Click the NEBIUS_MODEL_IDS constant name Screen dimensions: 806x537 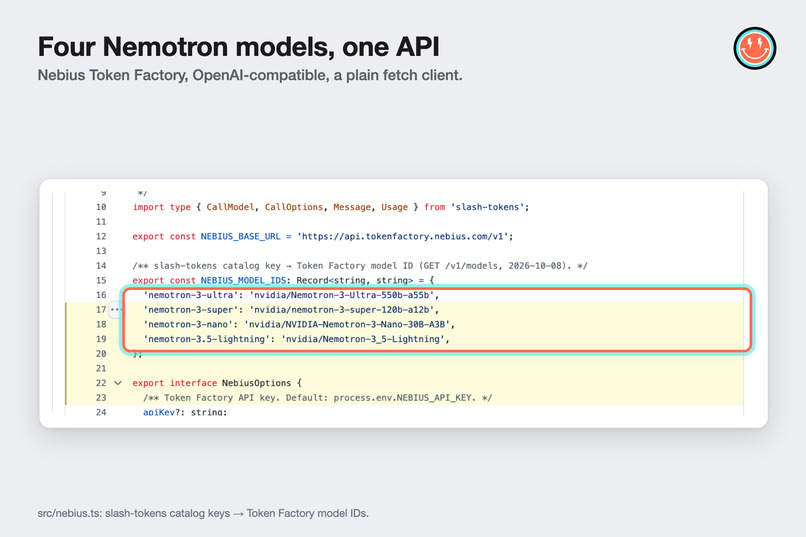243,281
